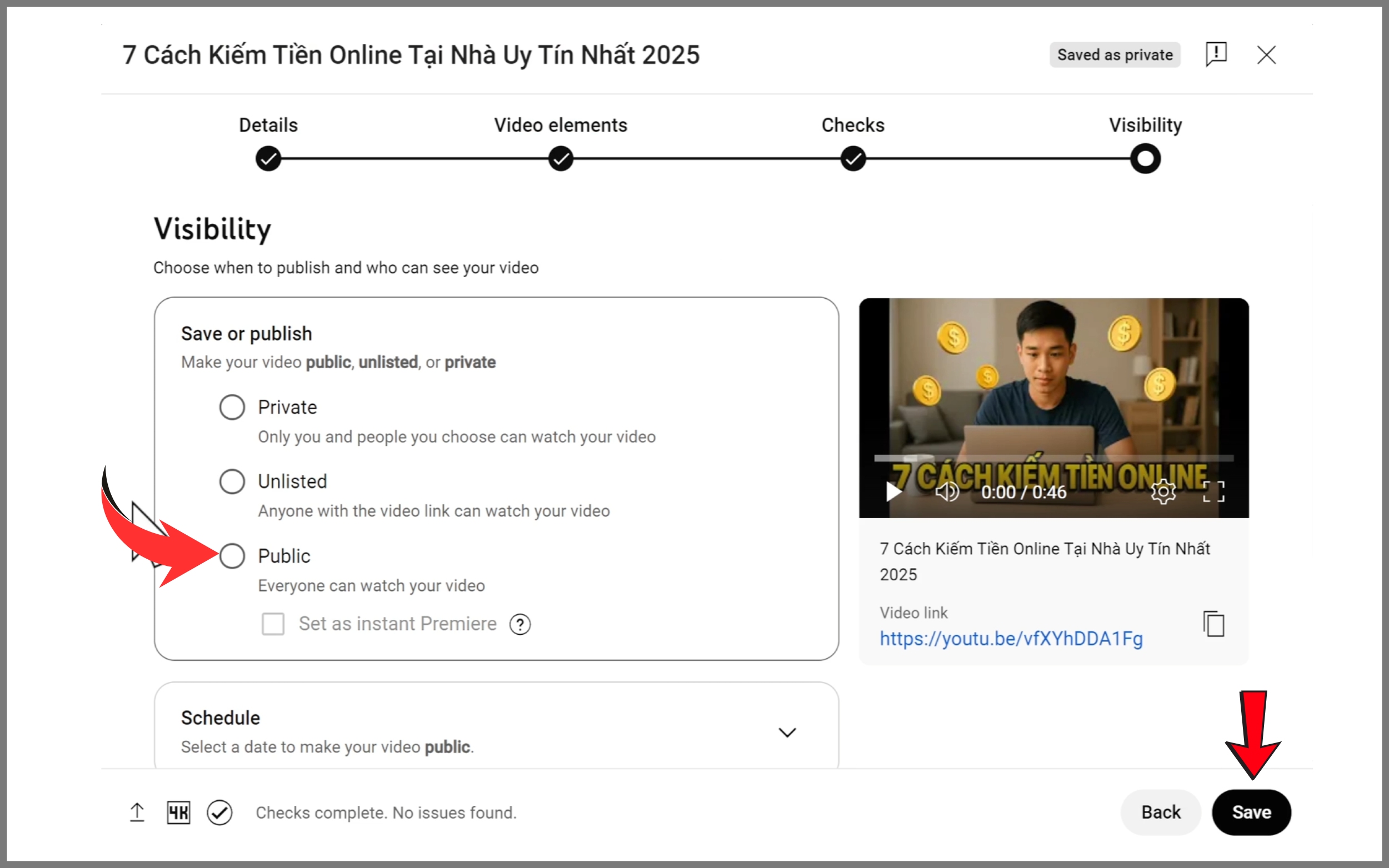Select the Private radio button
Viewport: 1389px width, 868px height.
click(x=232, y=407)
